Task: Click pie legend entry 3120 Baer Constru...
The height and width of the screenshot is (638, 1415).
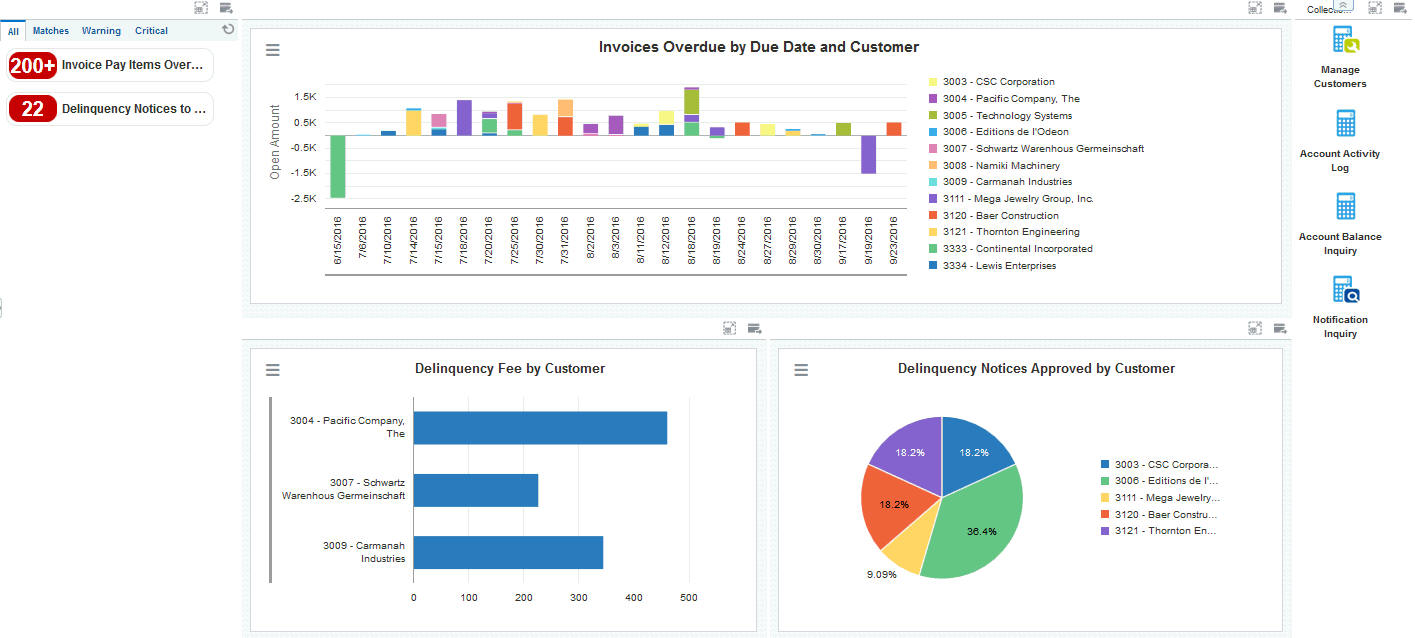Action: 1160,514
